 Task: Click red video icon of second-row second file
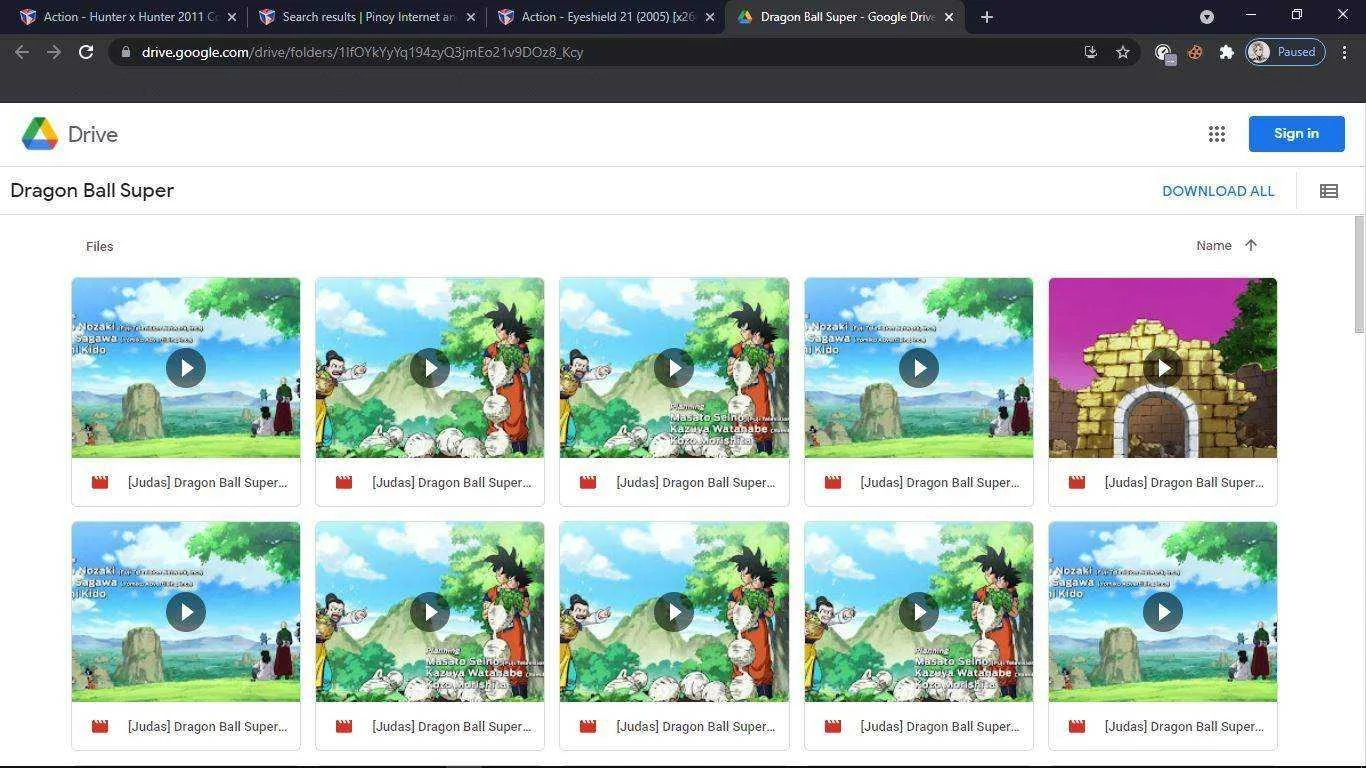click(344, 726)
